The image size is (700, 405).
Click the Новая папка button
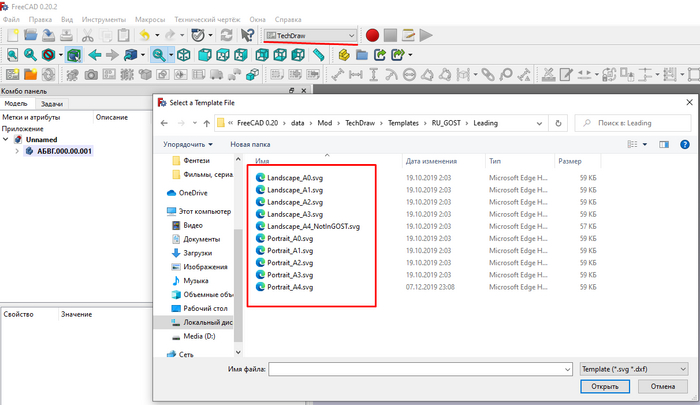(251, 144)
